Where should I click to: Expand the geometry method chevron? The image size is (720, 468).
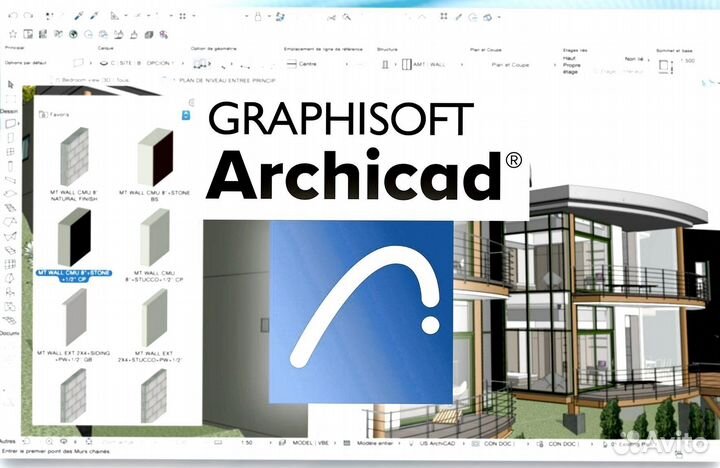pos(210,63)
